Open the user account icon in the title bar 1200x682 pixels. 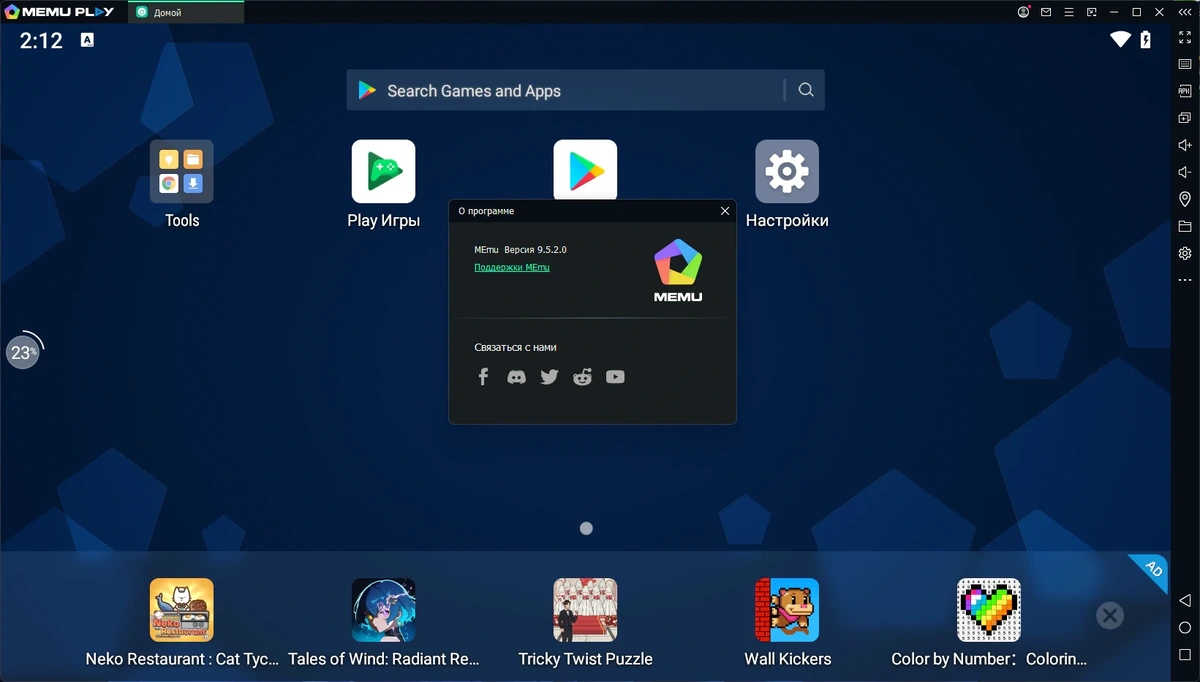[1023, 12]
